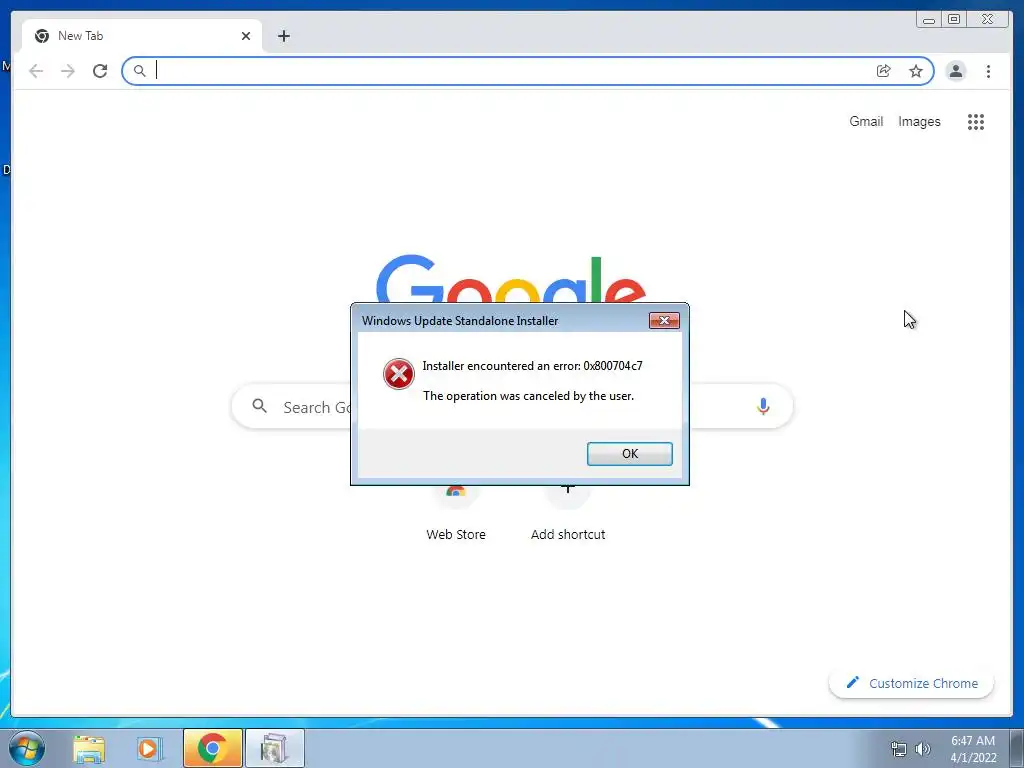Open the Windows Start menu
1024x768 pixels.
tap(27, 748)
